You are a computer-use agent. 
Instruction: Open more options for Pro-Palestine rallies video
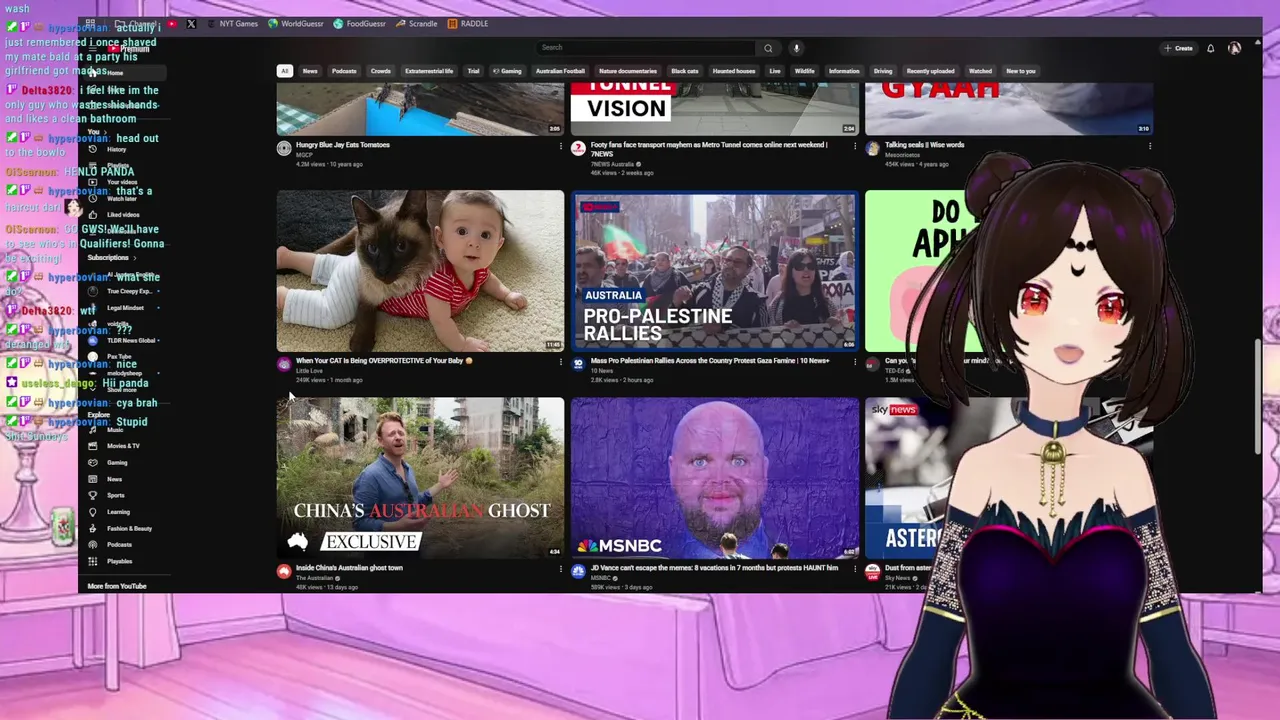[854, 362]
